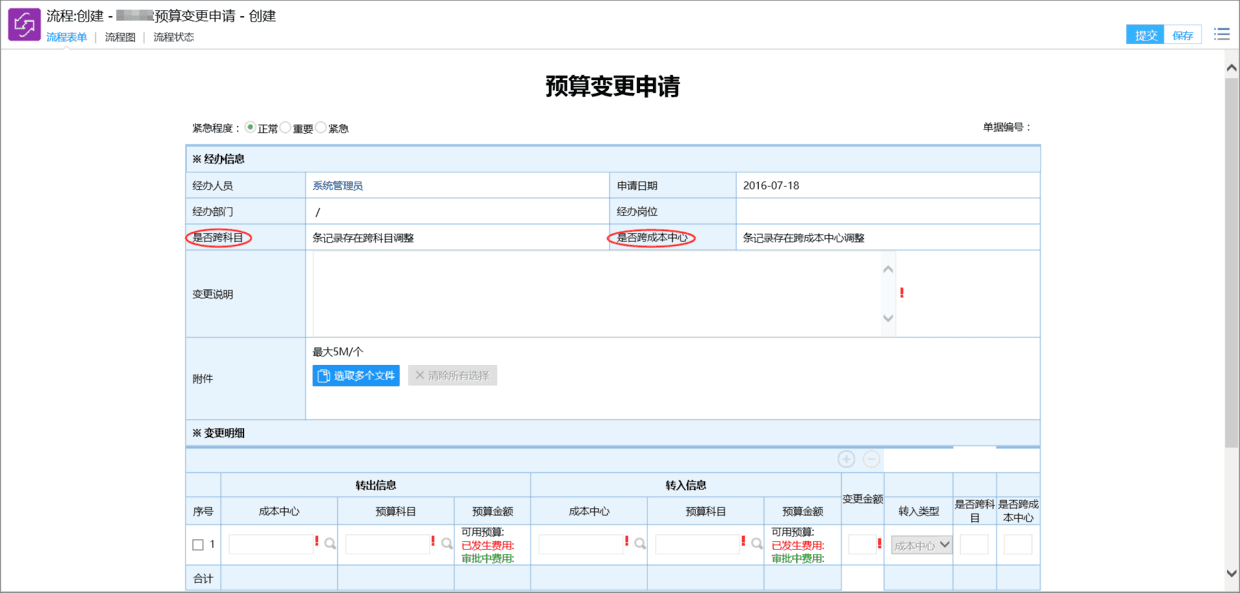Click the purple workflow app logo
Image resolution: width=1240 pixels, height=593 pixels.
pyautogui.click(x=24, y=24)
